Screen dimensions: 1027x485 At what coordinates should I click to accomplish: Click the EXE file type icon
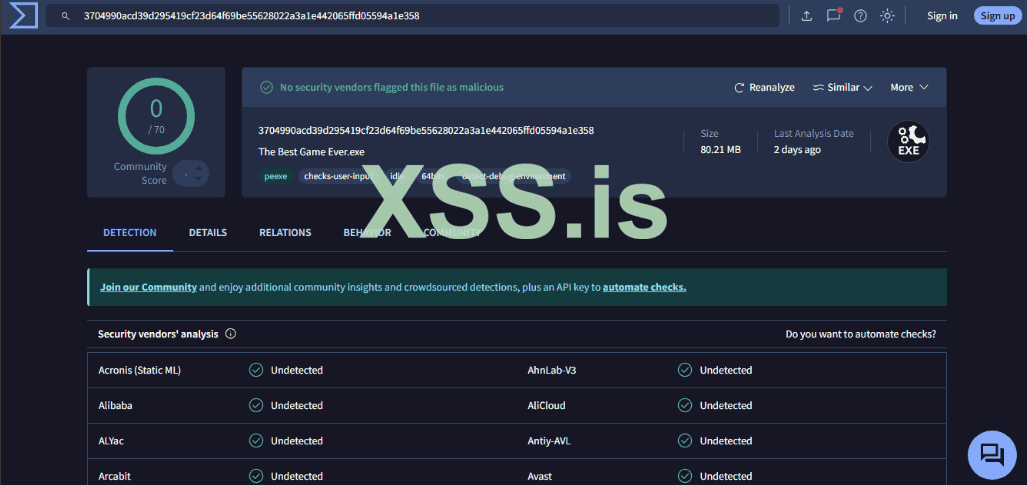[908, 142]
